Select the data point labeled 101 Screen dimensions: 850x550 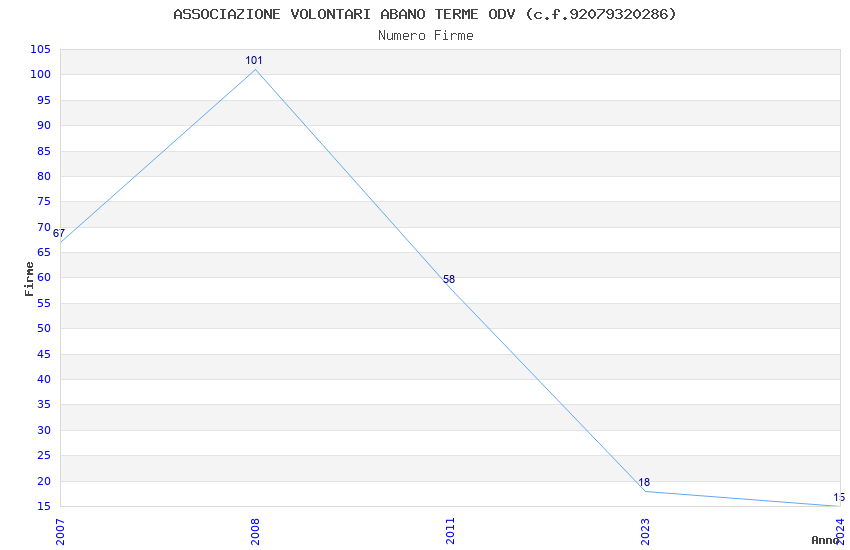pos(255,69)
